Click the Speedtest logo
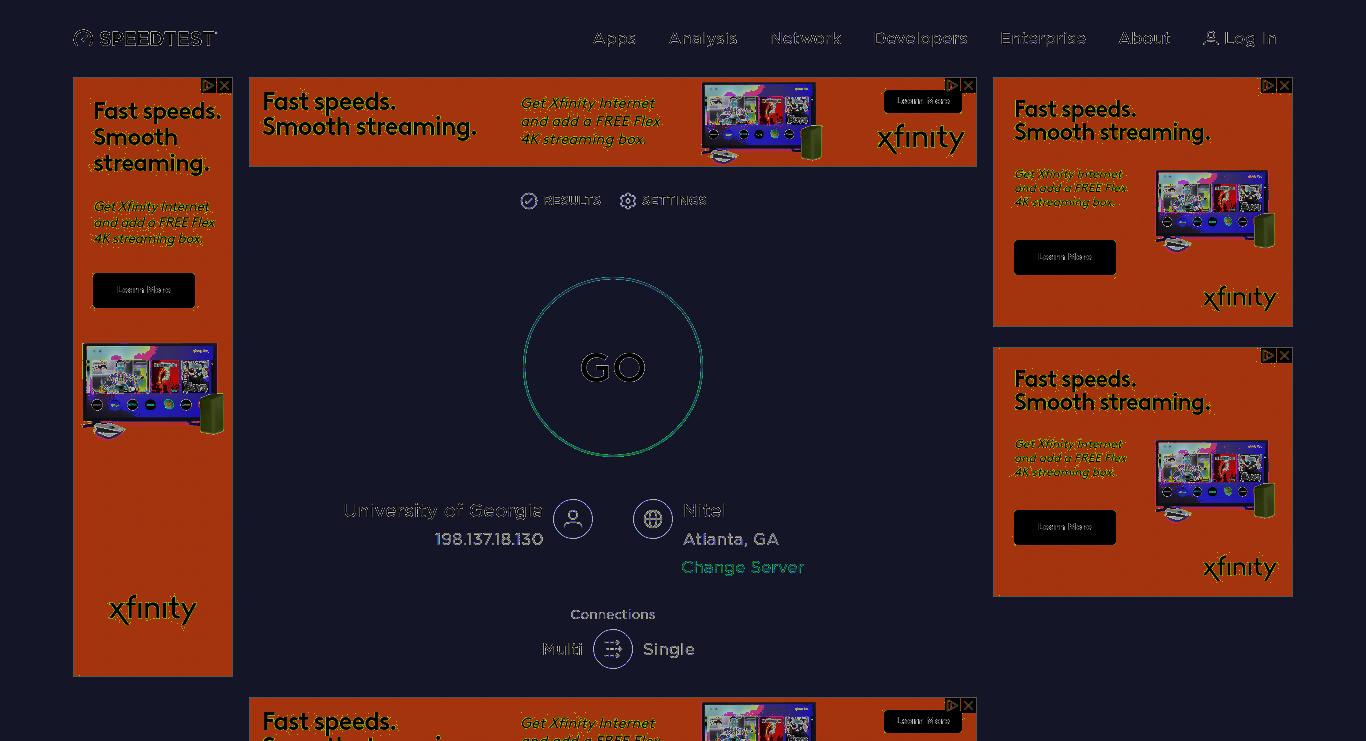This screenshot has height=741, width=1366. click(x=145, y=38)
